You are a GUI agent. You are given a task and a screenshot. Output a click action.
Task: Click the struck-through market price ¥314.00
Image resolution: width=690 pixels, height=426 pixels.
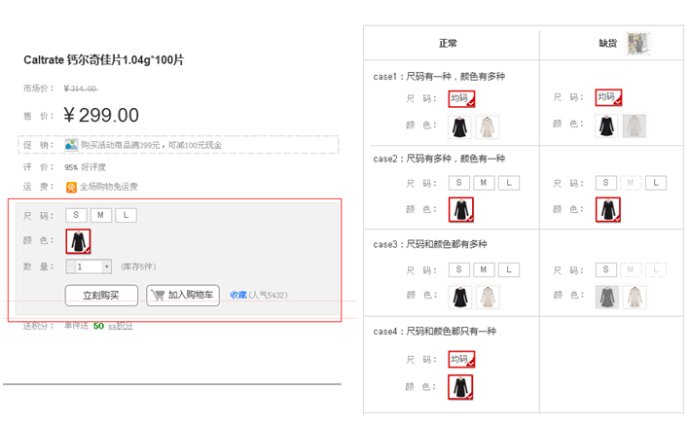click(80, 89)
